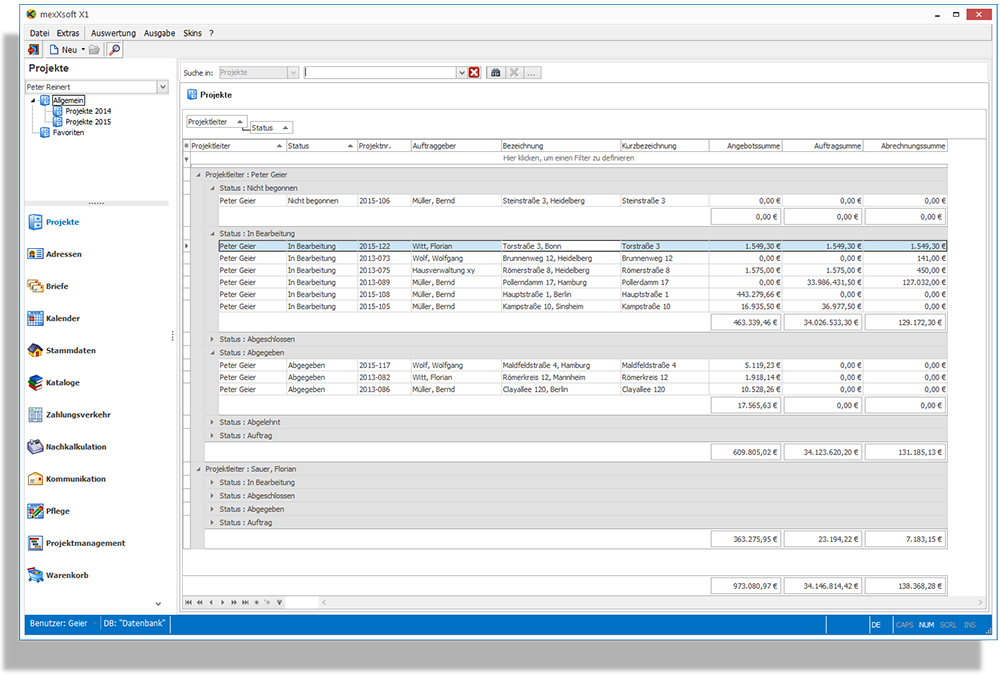Open the Skins menu
Screen dimensions: 1000x681
192,33
